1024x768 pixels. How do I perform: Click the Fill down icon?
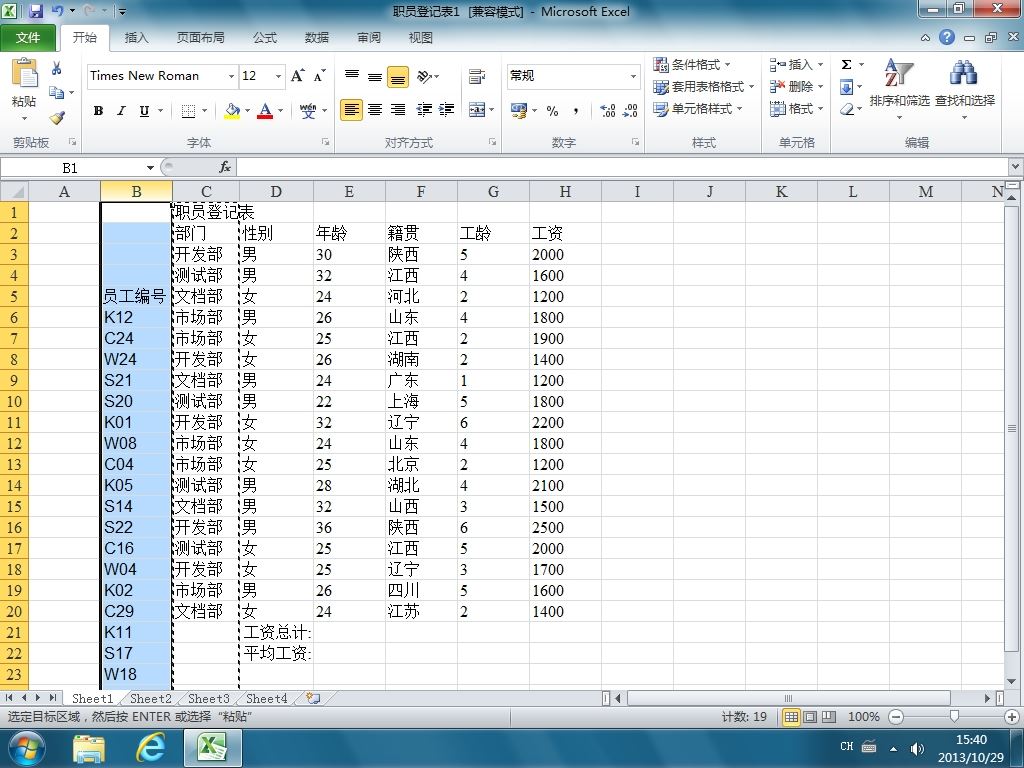click(846, 86)
